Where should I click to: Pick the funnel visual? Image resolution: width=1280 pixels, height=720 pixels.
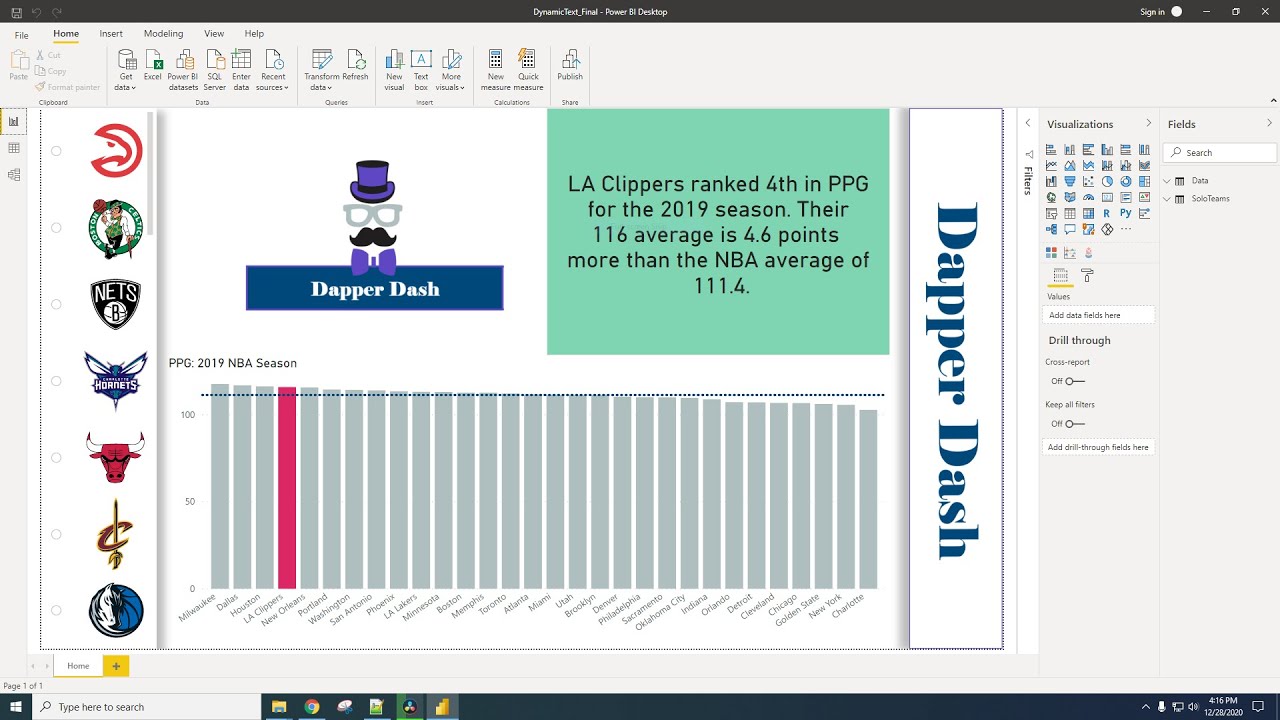[1070, 181]
